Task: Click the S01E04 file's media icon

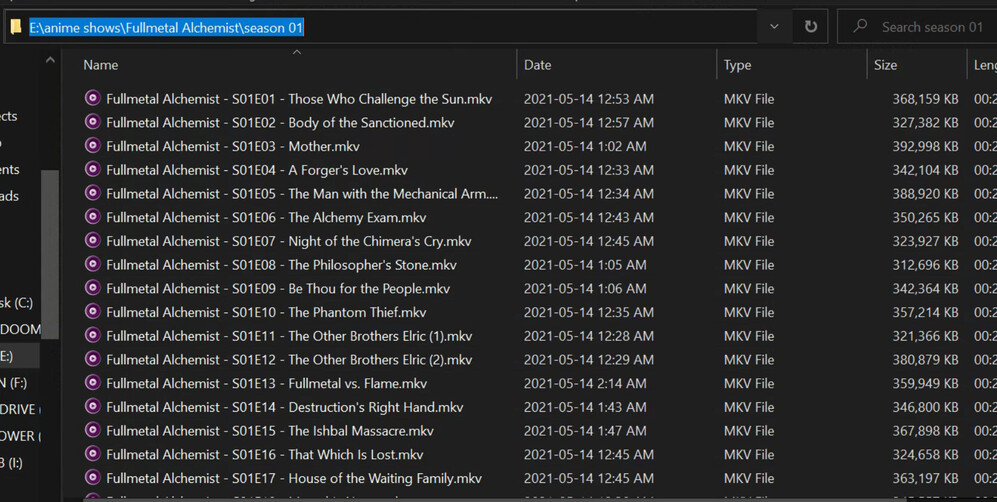Action: pos(93,169)
